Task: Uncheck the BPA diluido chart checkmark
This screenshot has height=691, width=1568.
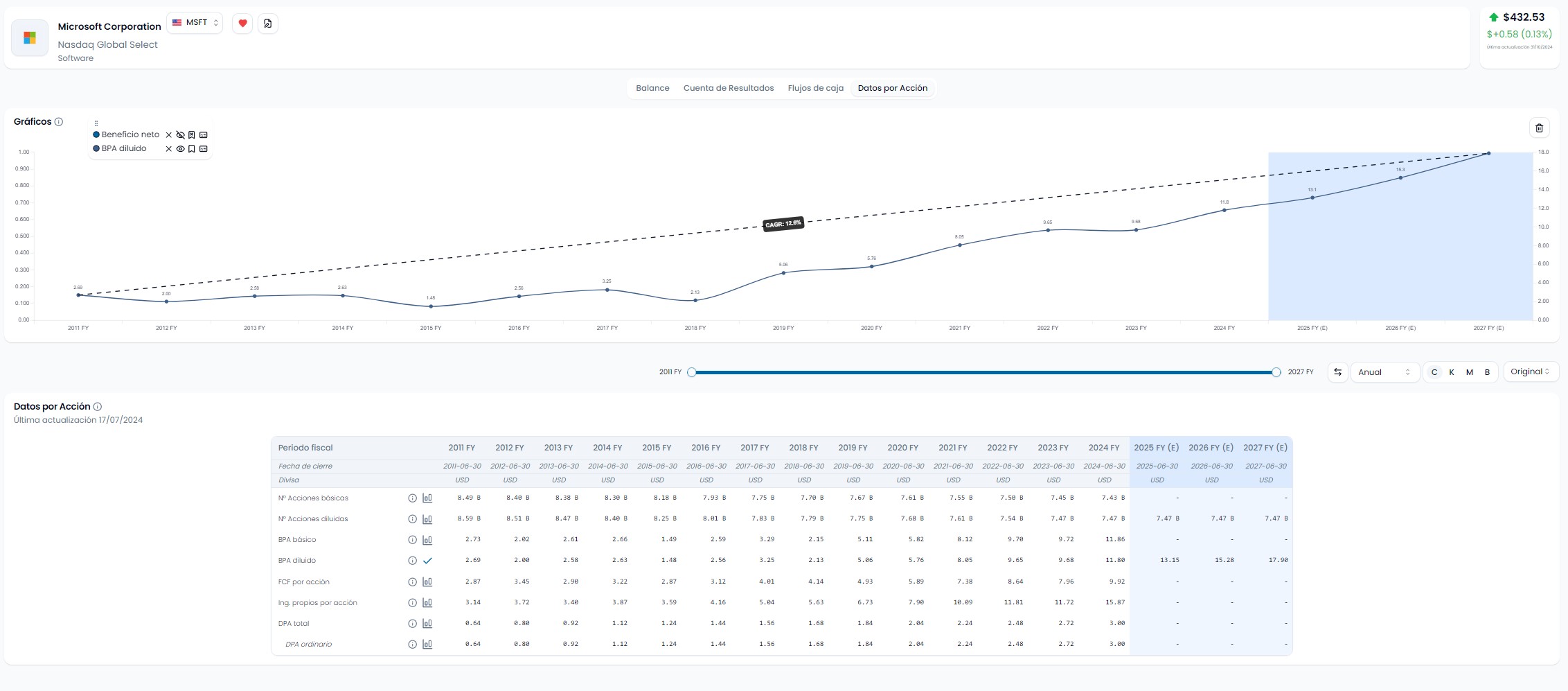Action: 427,561
